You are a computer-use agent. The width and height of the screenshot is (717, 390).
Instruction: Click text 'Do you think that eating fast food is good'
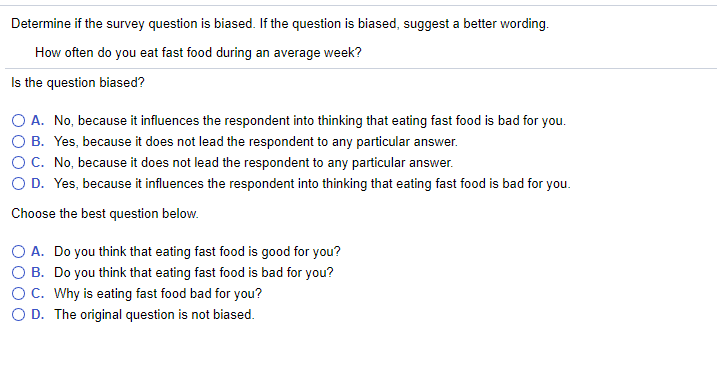tap(197, 251)
